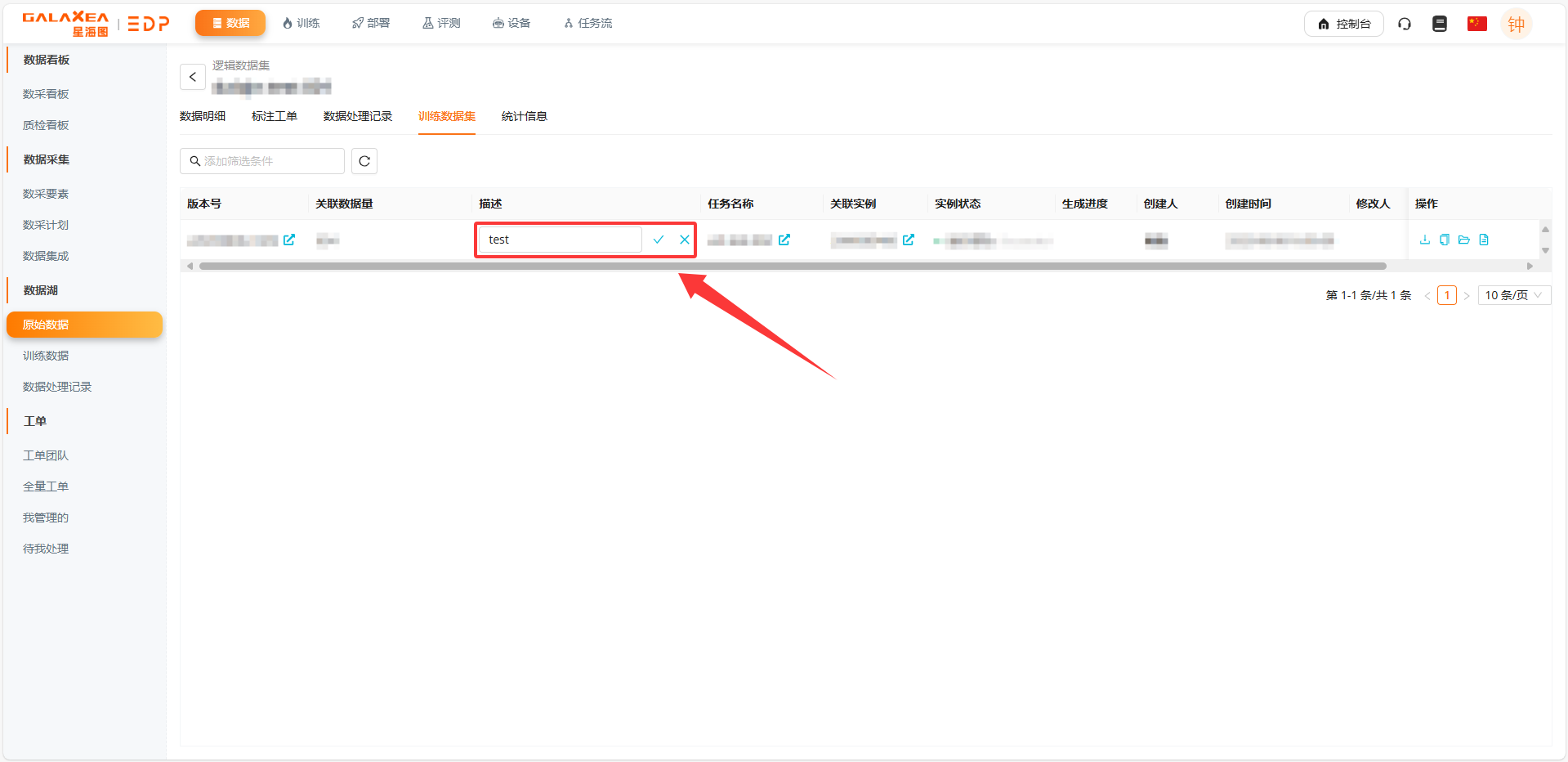Open the 钟 user avatar menu
This screenshot has width=1568, height=762.
pyautogui.click(x=1516, y=24)
